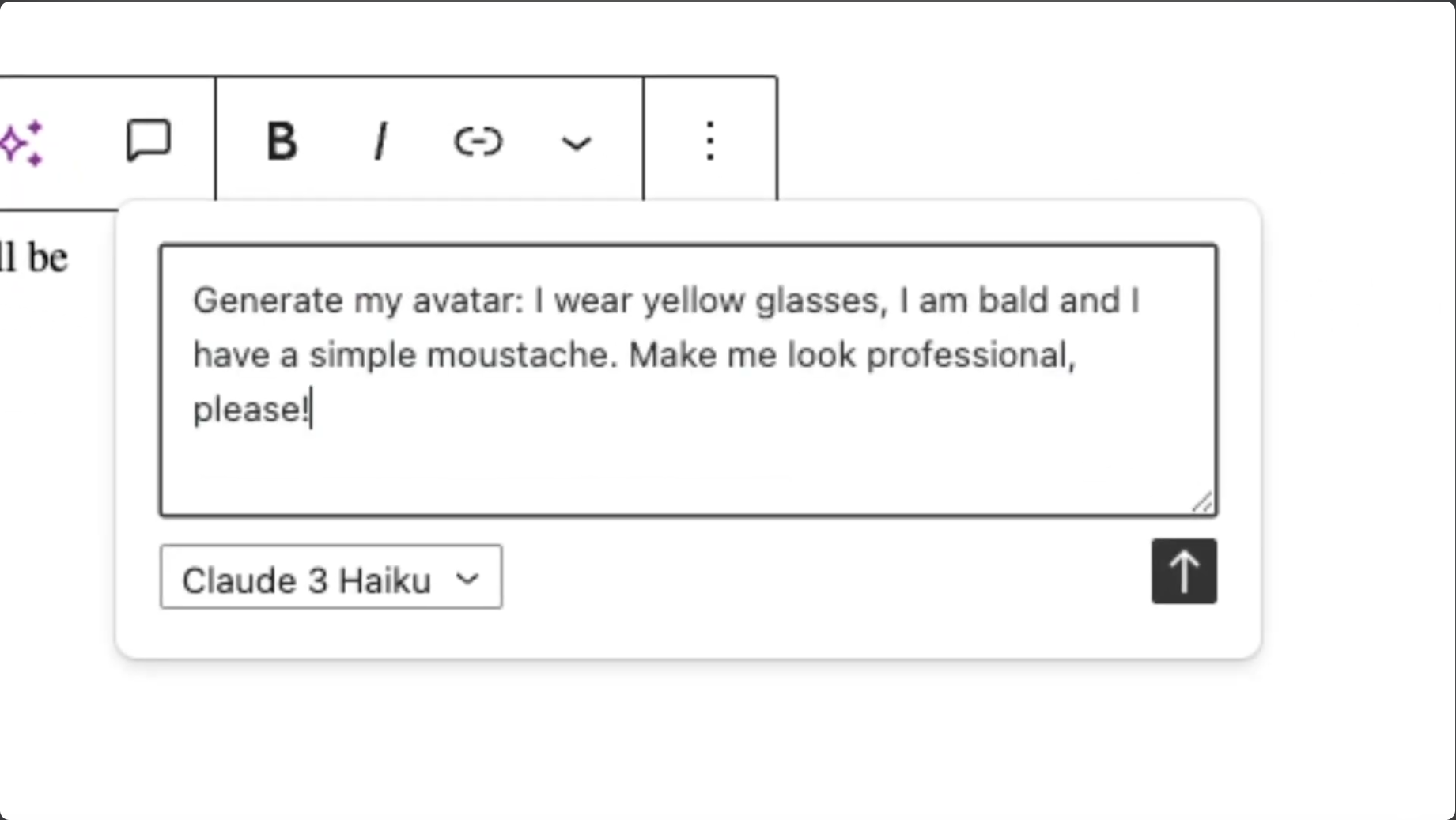Place cursor after "please!" in the prompt

312,410
